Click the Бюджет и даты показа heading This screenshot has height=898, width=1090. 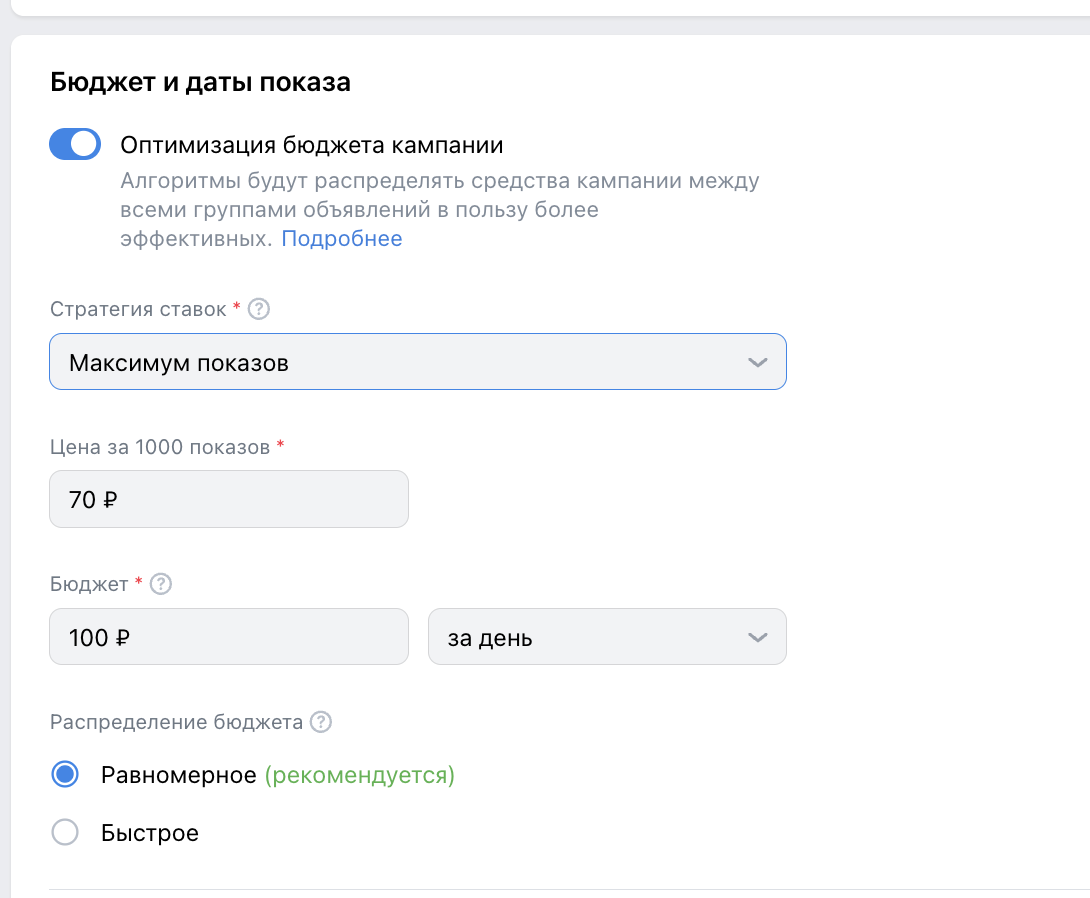point(200,82)
